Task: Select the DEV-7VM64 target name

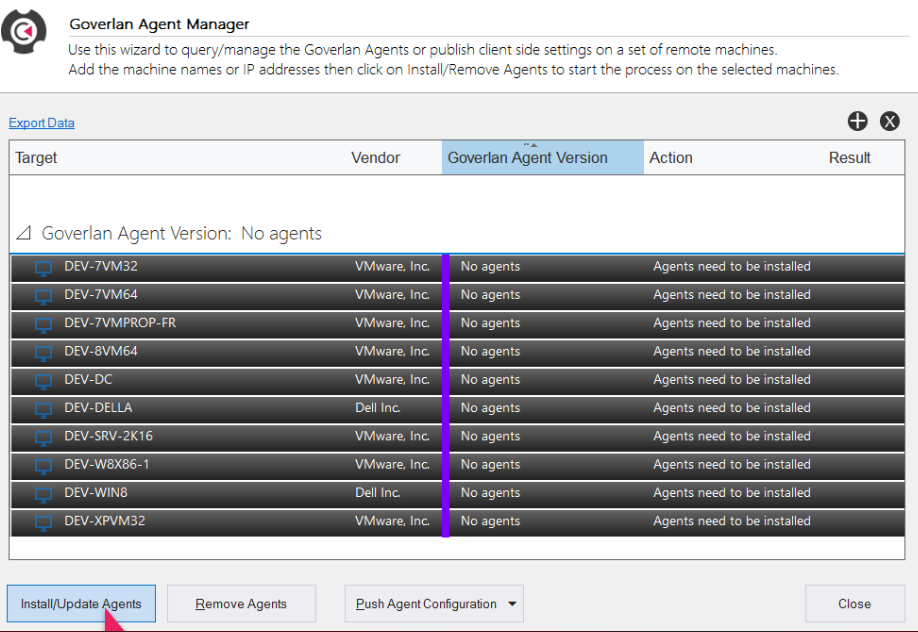Action: [x=101, y=295]
